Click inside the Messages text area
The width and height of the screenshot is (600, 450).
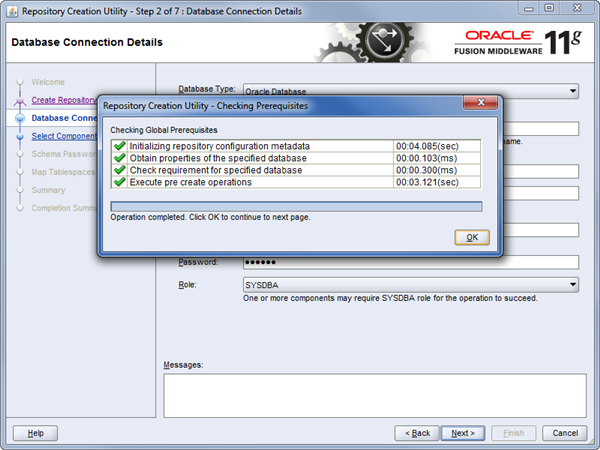(375, 395)
